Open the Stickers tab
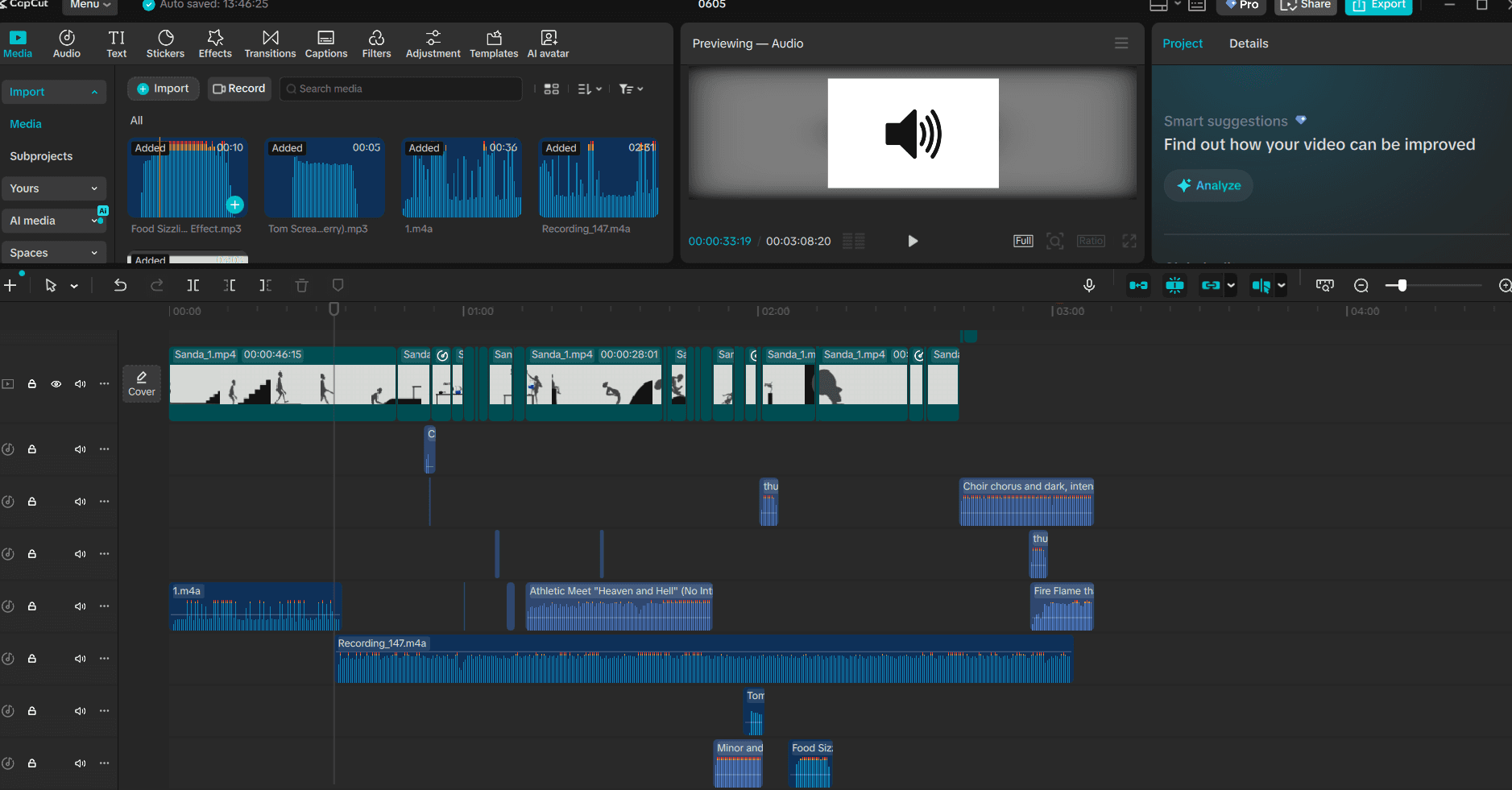Viewport: 1512px width, 790px height. [165, 43]
